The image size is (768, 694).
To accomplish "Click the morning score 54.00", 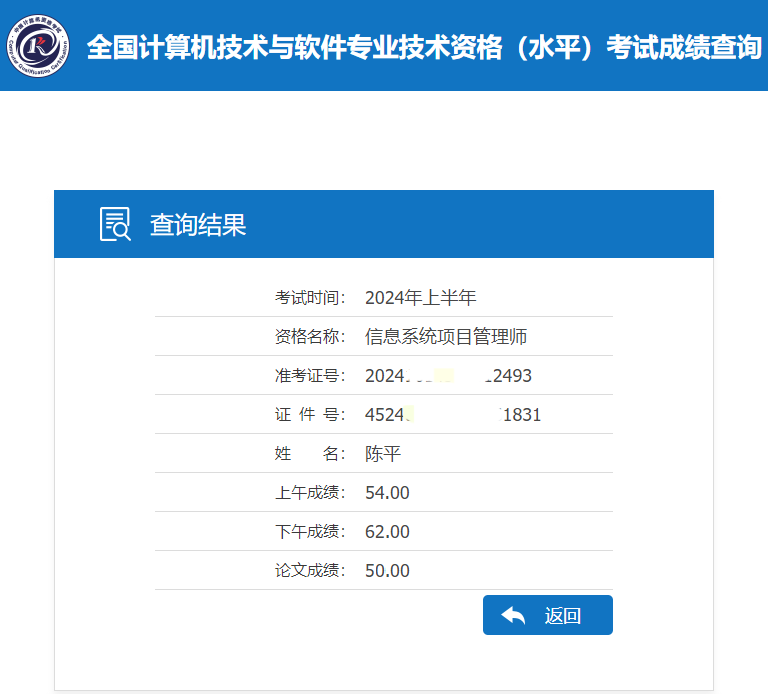I will click(x=388, y=493).
